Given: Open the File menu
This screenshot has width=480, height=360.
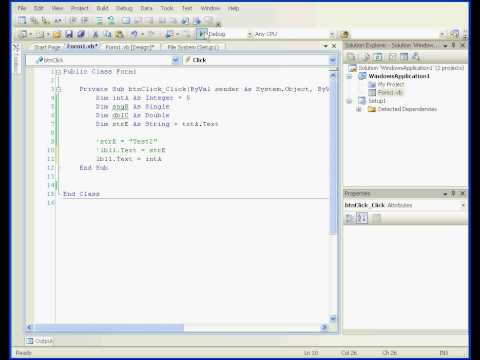Looking at the screenshot, I should 22,8.
